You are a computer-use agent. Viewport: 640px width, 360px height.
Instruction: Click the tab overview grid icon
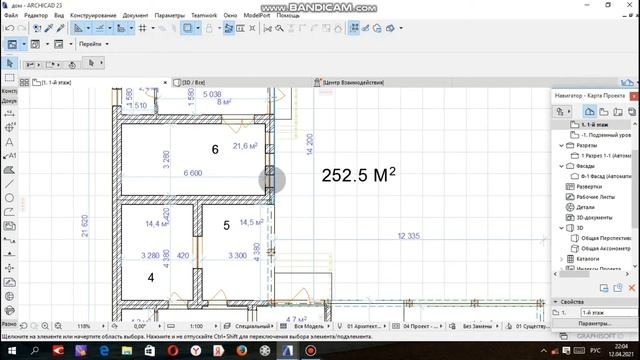tap(24, 82)
